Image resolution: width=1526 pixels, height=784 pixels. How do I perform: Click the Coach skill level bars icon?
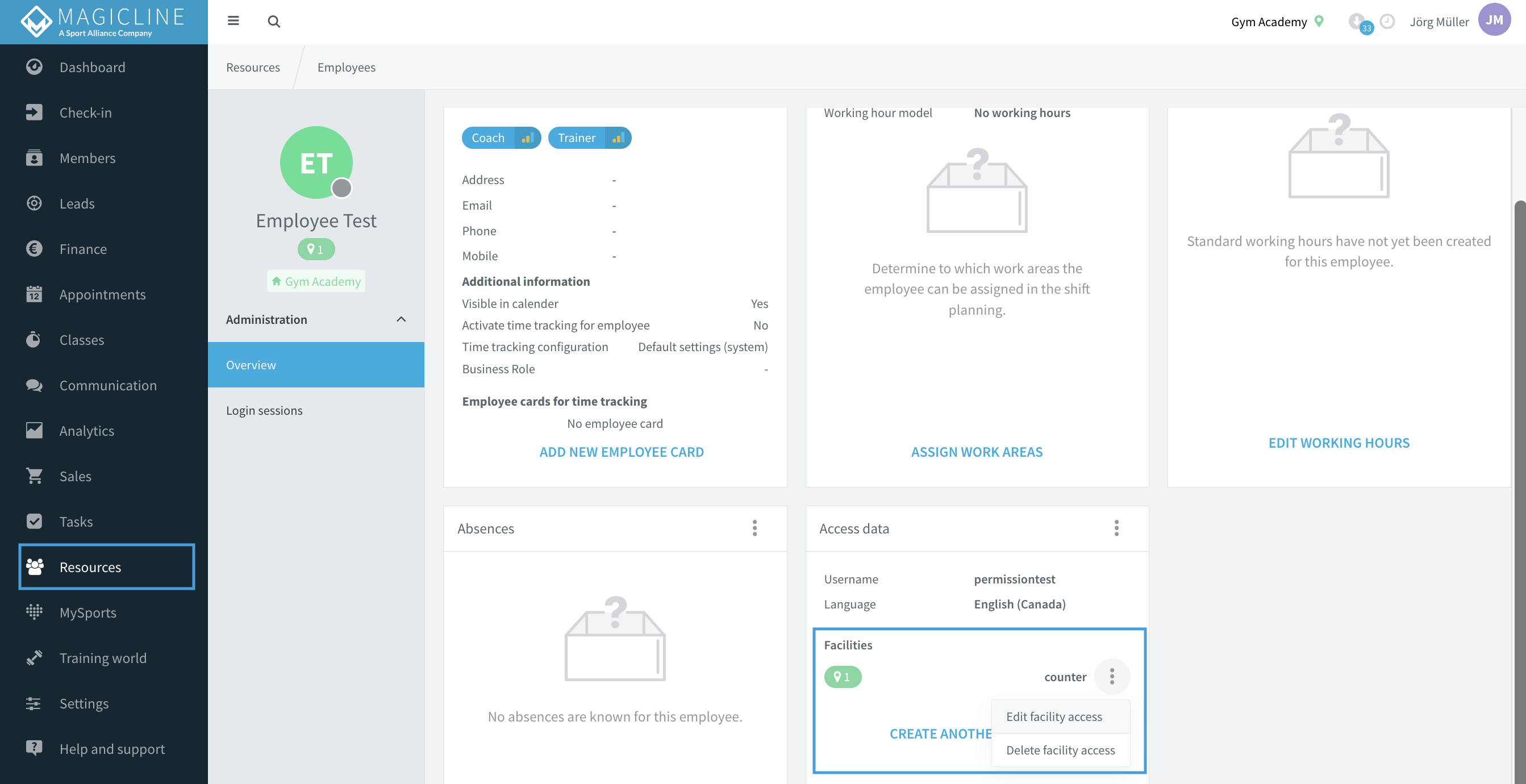tap(527, 138)
